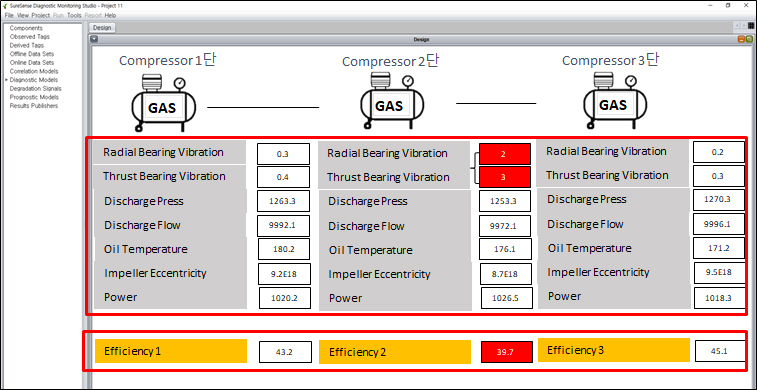Select Observed Tags in the project tree
The width and height of the screenshot is (757, 390).
[x=29, y=37]
